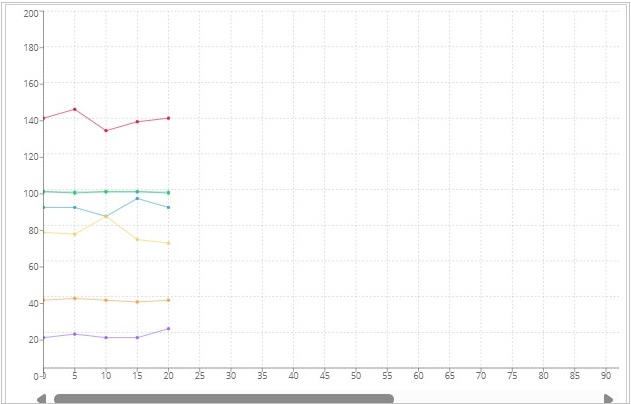Click the blue line data point at x=5
The width and height of the screenshot is (631, 404).
tap(74, 207)
